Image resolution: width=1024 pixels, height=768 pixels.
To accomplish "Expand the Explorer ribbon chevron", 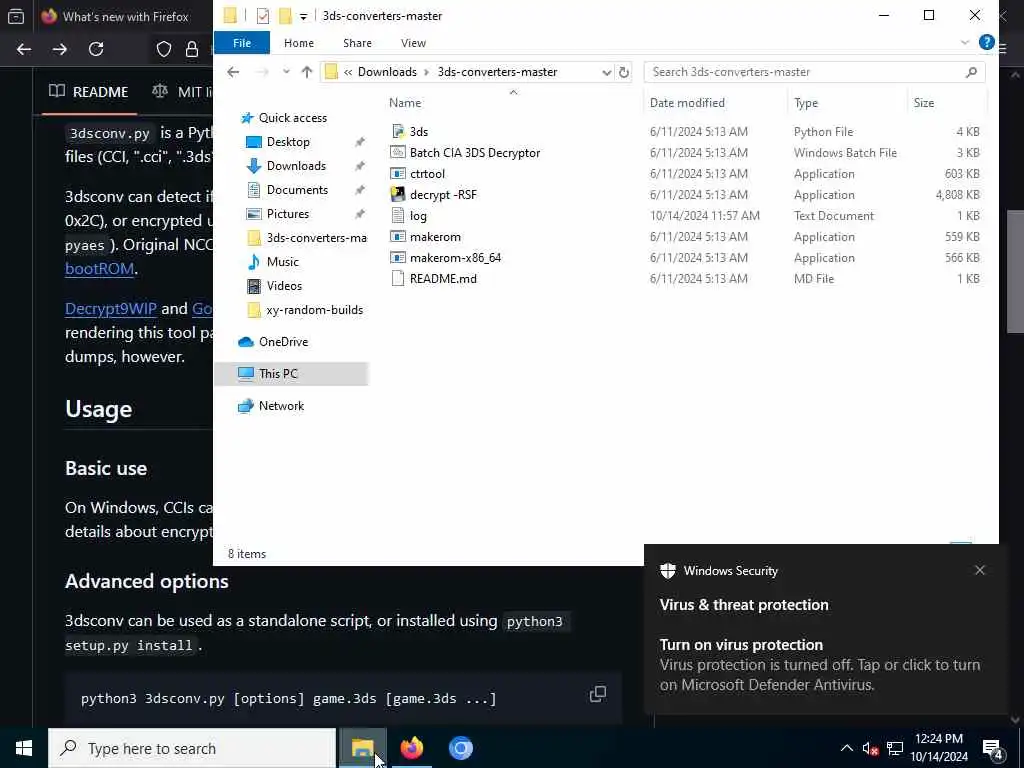I will [x=965, y=42].
